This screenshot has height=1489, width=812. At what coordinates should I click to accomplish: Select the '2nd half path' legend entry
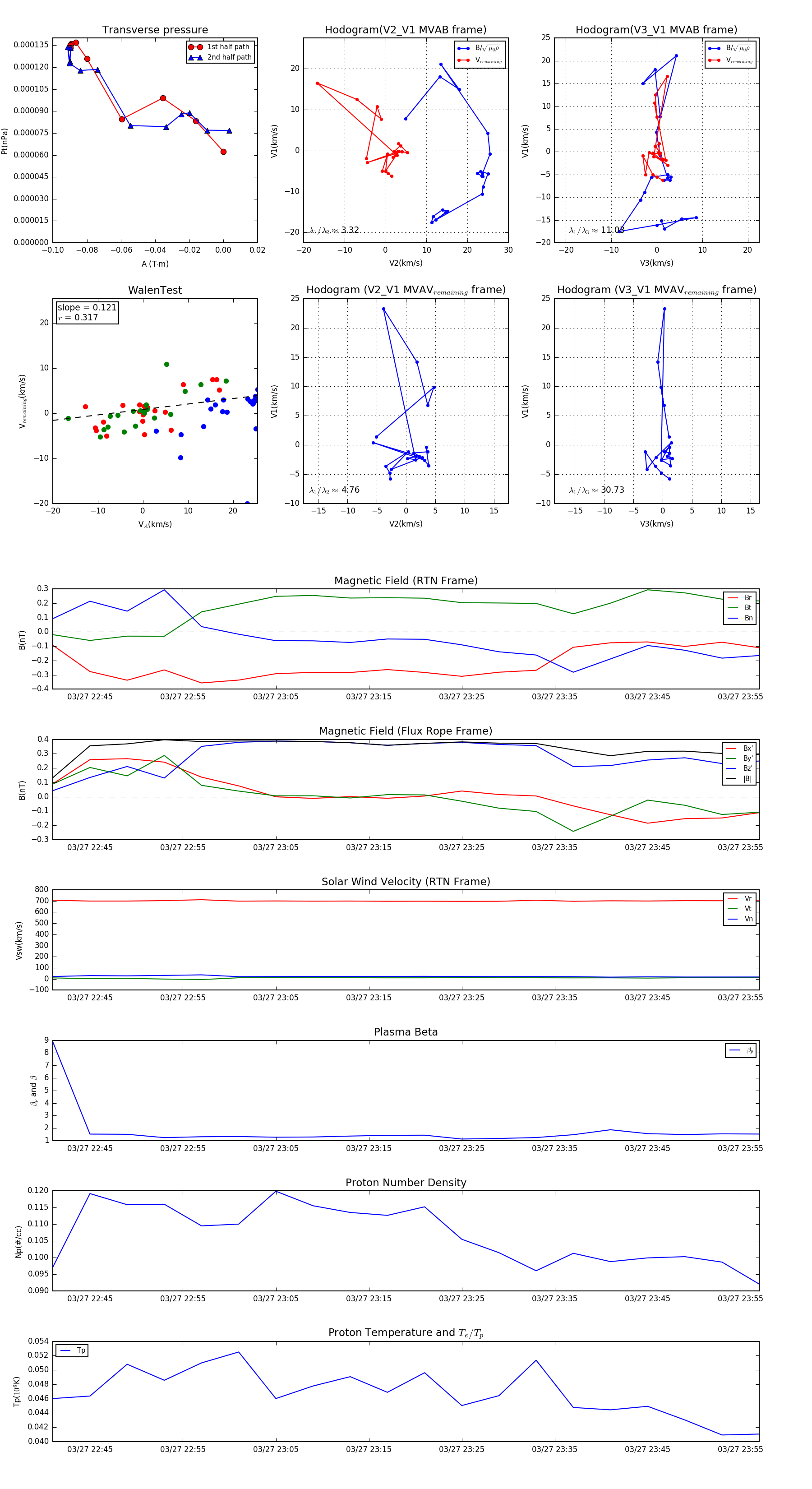click(220, 57)
